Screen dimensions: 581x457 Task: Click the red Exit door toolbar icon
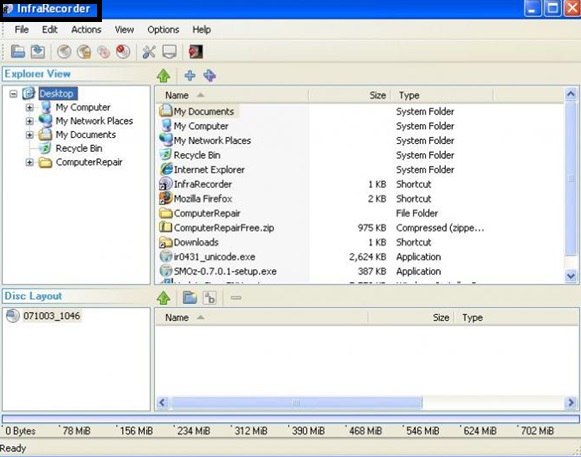pos(196,52)
